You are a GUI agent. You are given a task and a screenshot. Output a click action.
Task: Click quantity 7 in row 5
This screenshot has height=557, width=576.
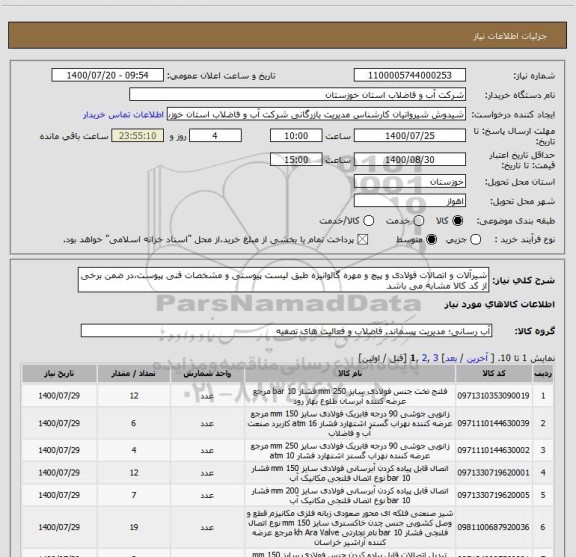click(x=134, y=495)
